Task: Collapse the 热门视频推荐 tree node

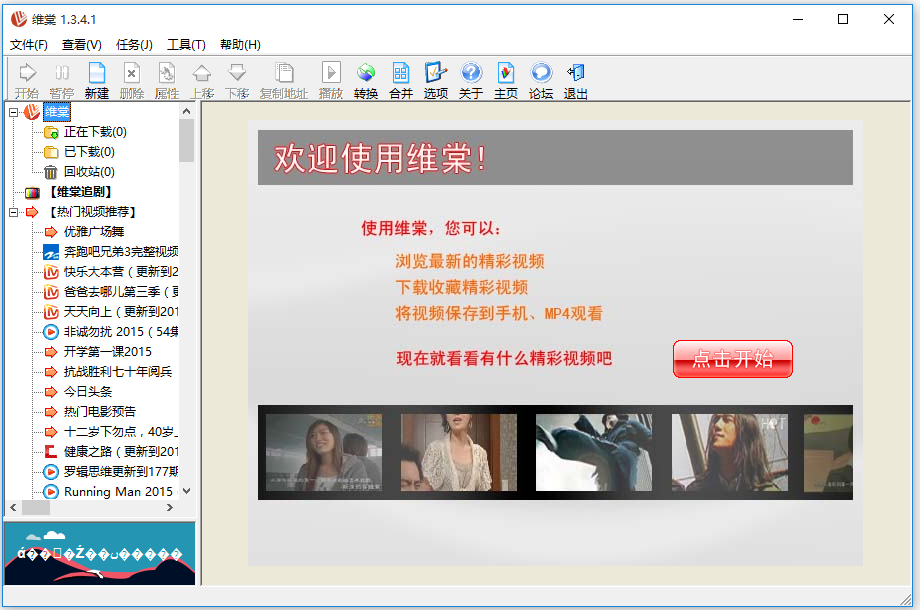Action: coord(14,212)
